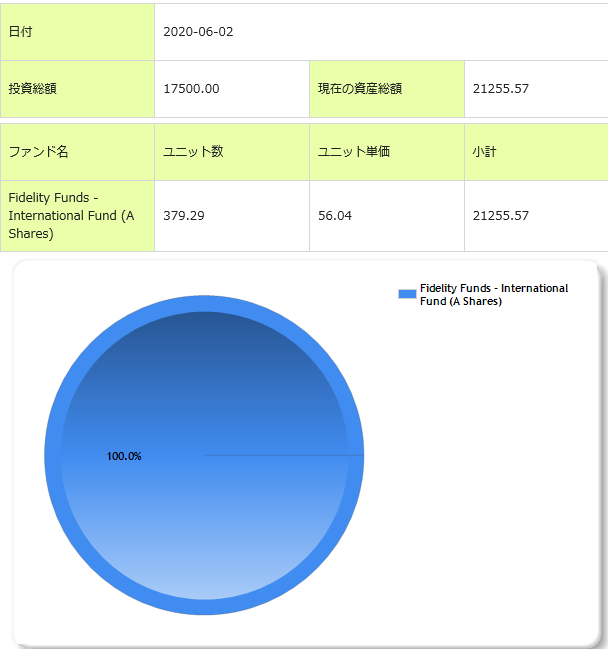Viewport: 608px width, 649px height.
Task: Click the ユニット単価 column header
Action: 353,152
